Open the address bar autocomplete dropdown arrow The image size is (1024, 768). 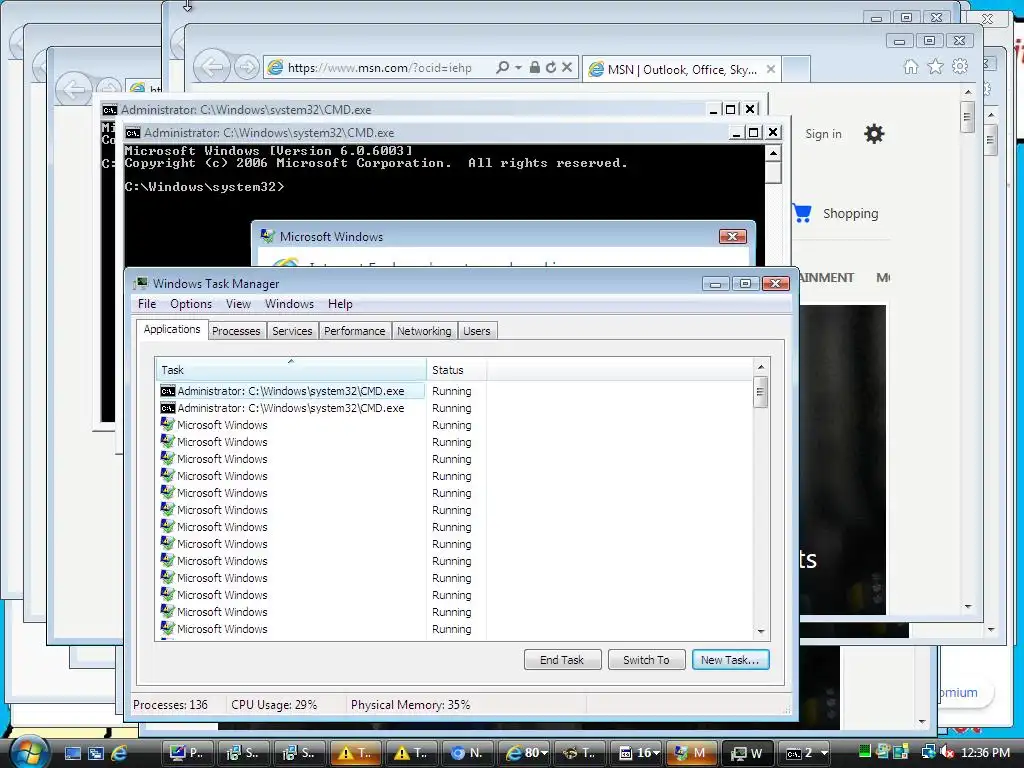pos(518,67)
